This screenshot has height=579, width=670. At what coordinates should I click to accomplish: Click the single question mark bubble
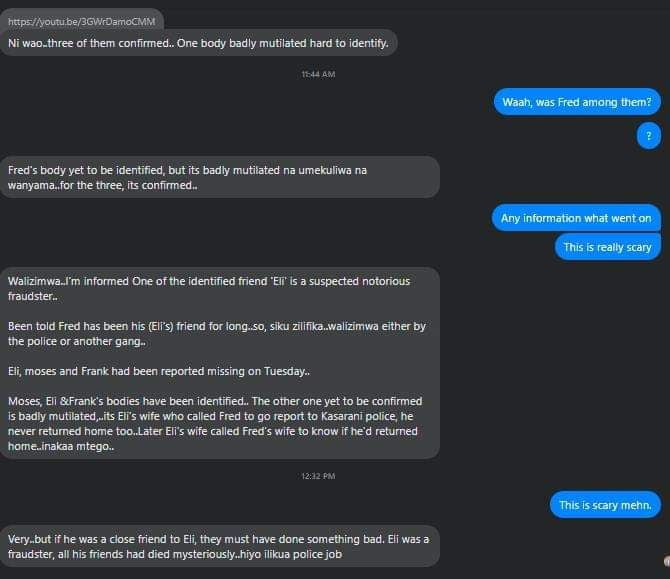648,136
